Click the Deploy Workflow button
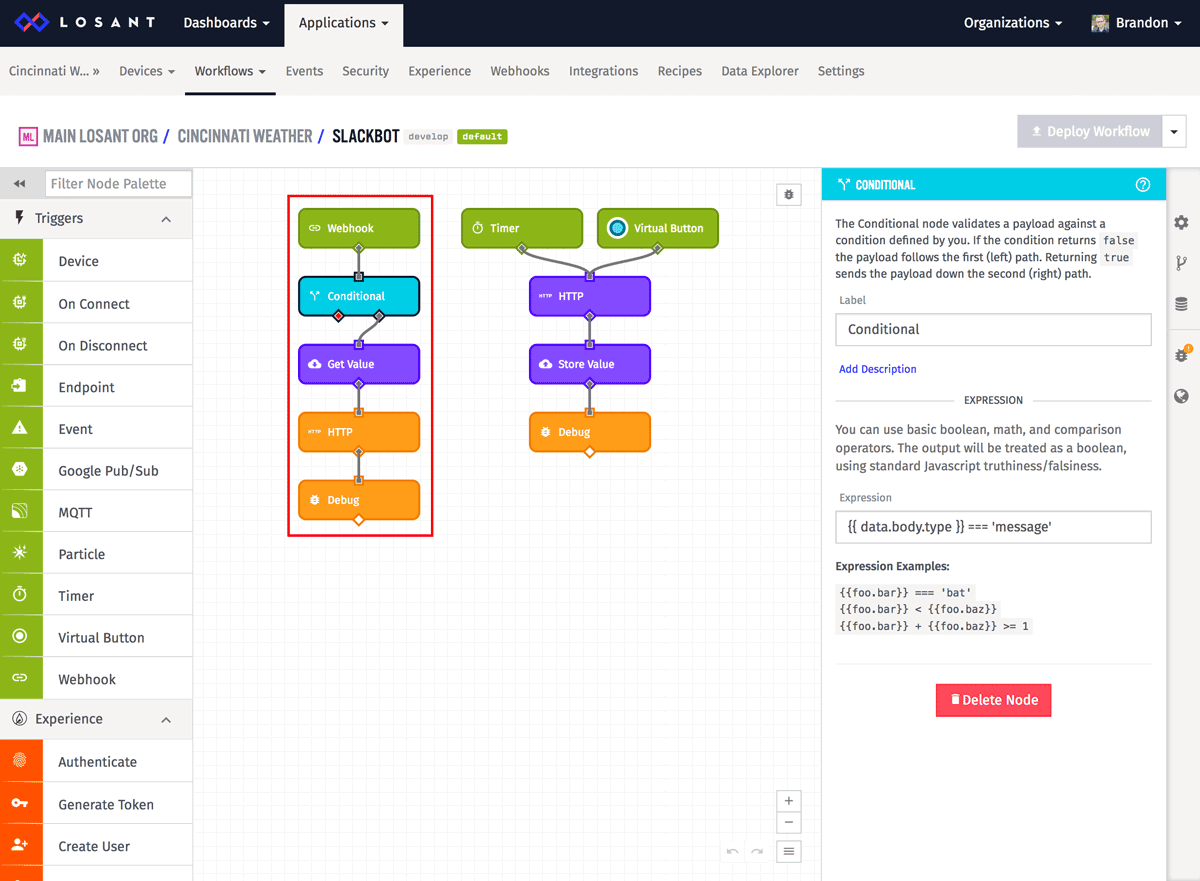1200x881 pixels. click(x=1090, y=131)
